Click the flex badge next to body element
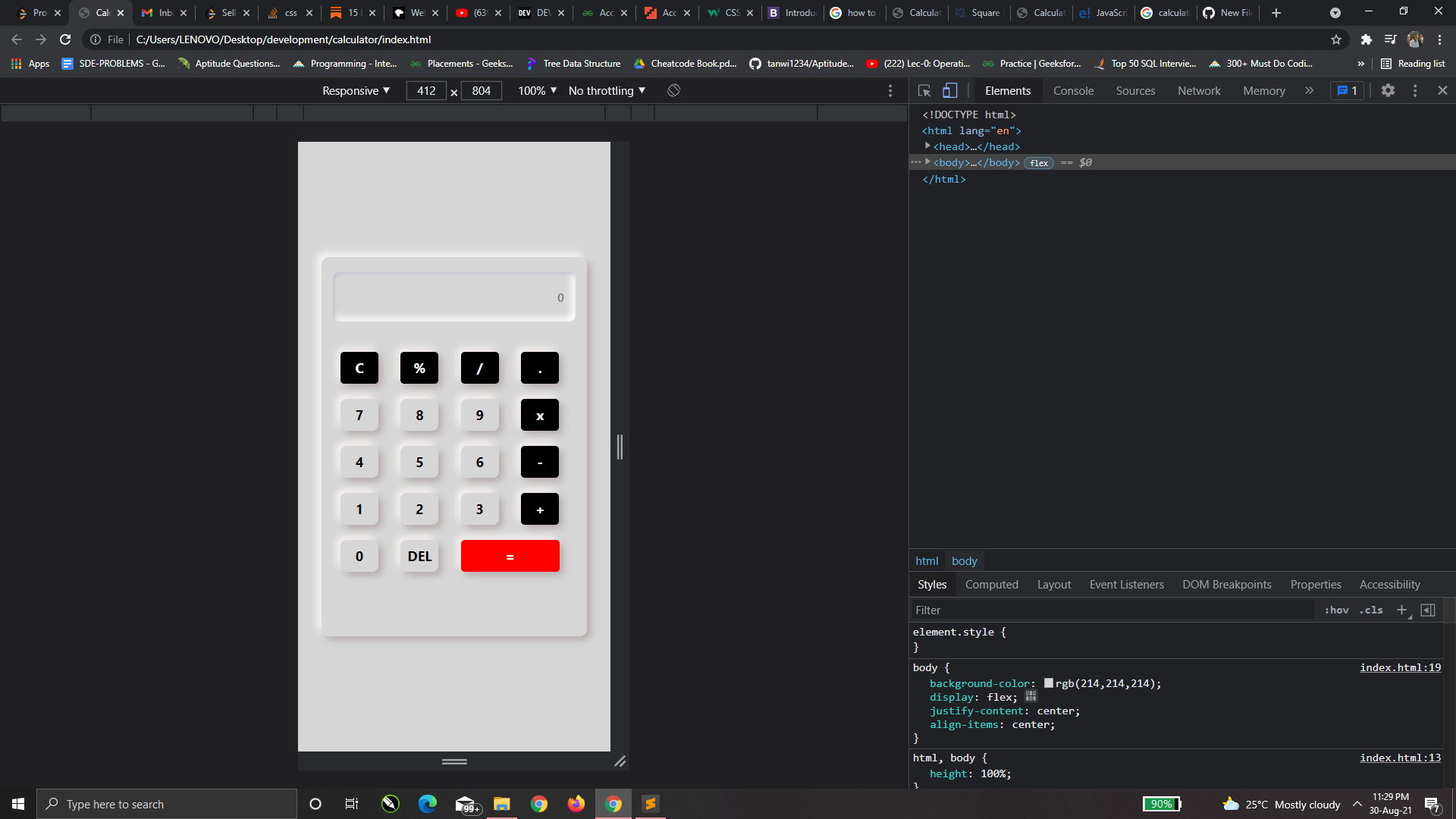The image size is (1456, 819). tap(1039, 162)
